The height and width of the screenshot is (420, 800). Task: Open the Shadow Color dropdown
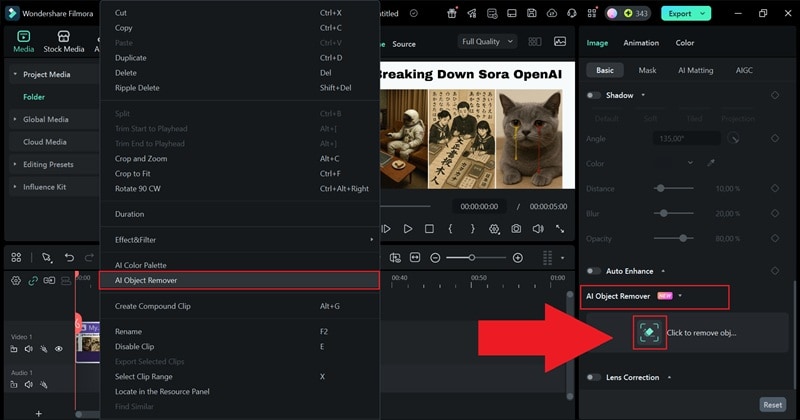click(690, 163)
